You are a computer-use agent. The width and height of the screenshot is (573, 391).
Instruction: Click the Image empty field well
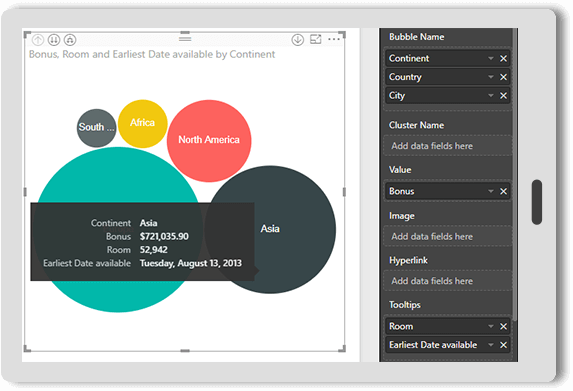point(447,236)
